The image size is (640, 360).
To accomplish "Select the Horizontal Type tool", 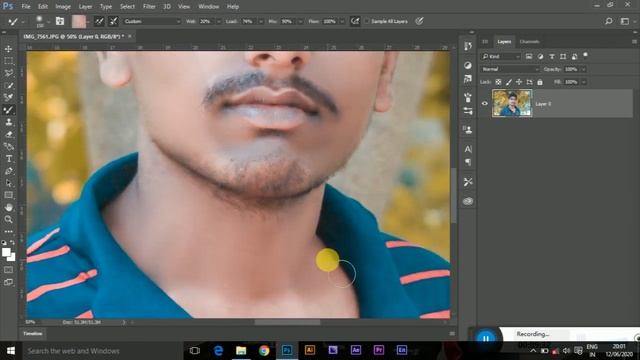I will (9, 159).
